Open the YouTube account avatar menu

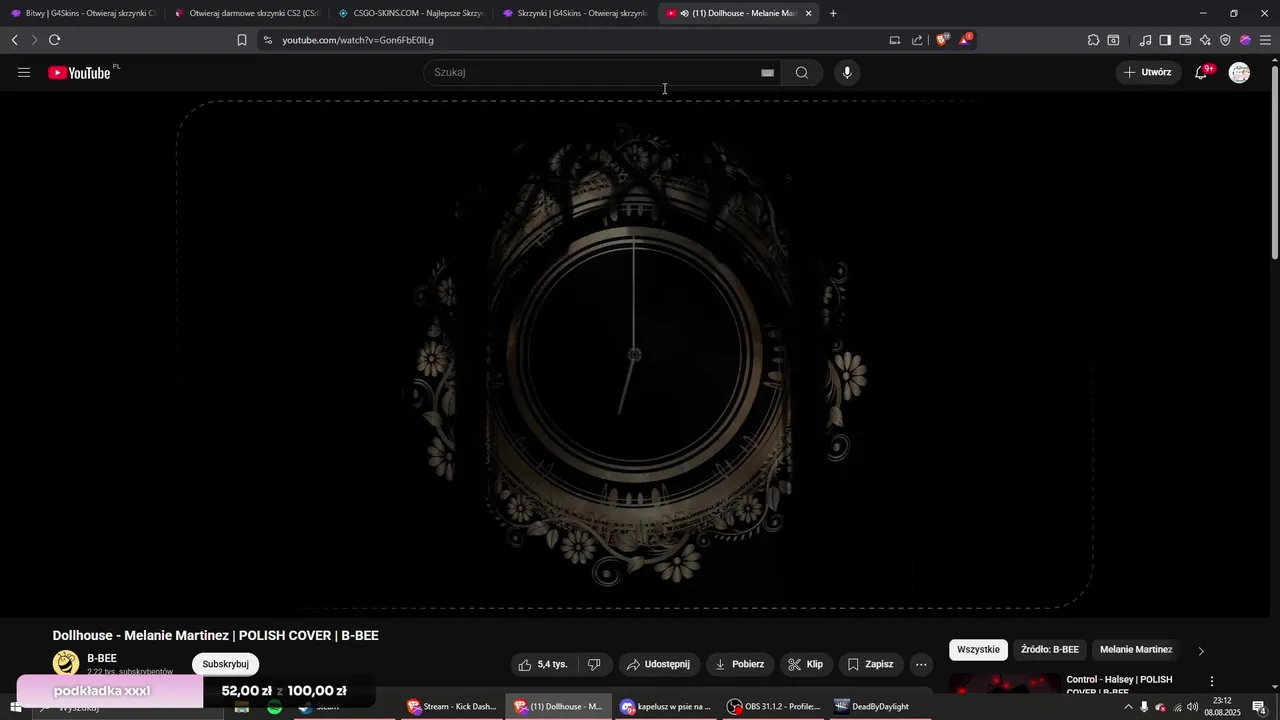point(1239,72)
